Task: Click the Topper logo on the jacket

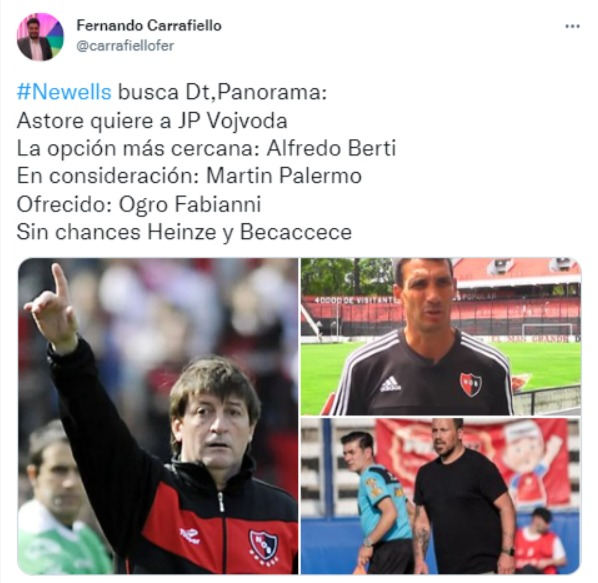Action: point(190,536)
